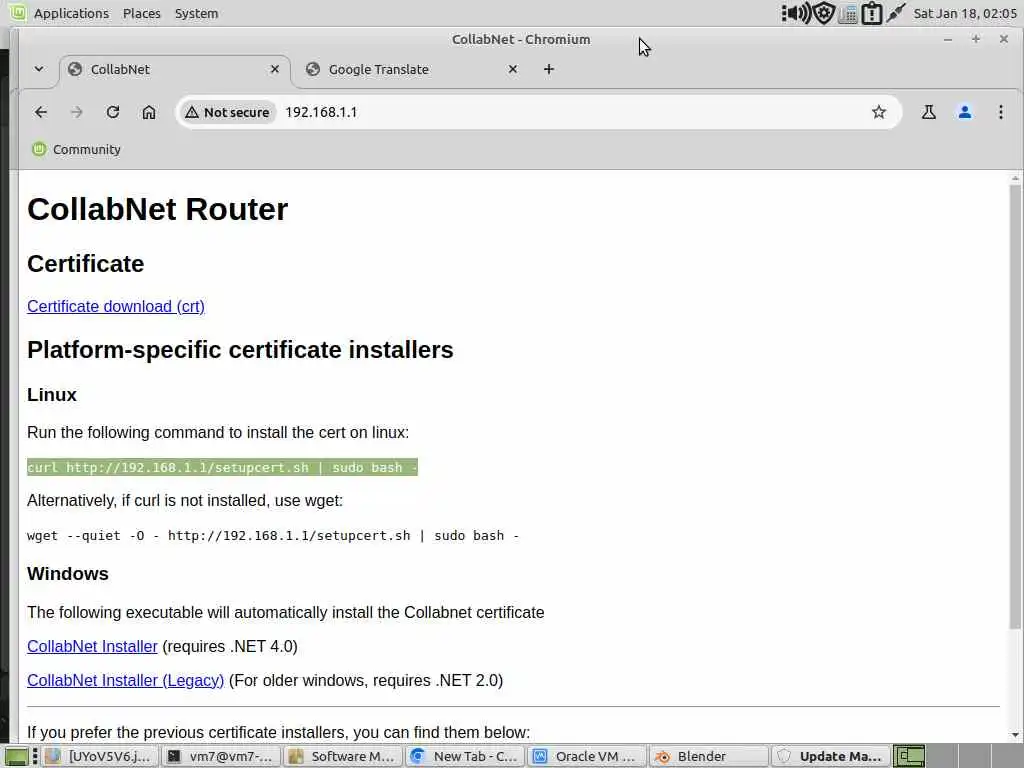Open a new browser tab
The width and height of the screenshot is (1024, 768).
(549, 69)
